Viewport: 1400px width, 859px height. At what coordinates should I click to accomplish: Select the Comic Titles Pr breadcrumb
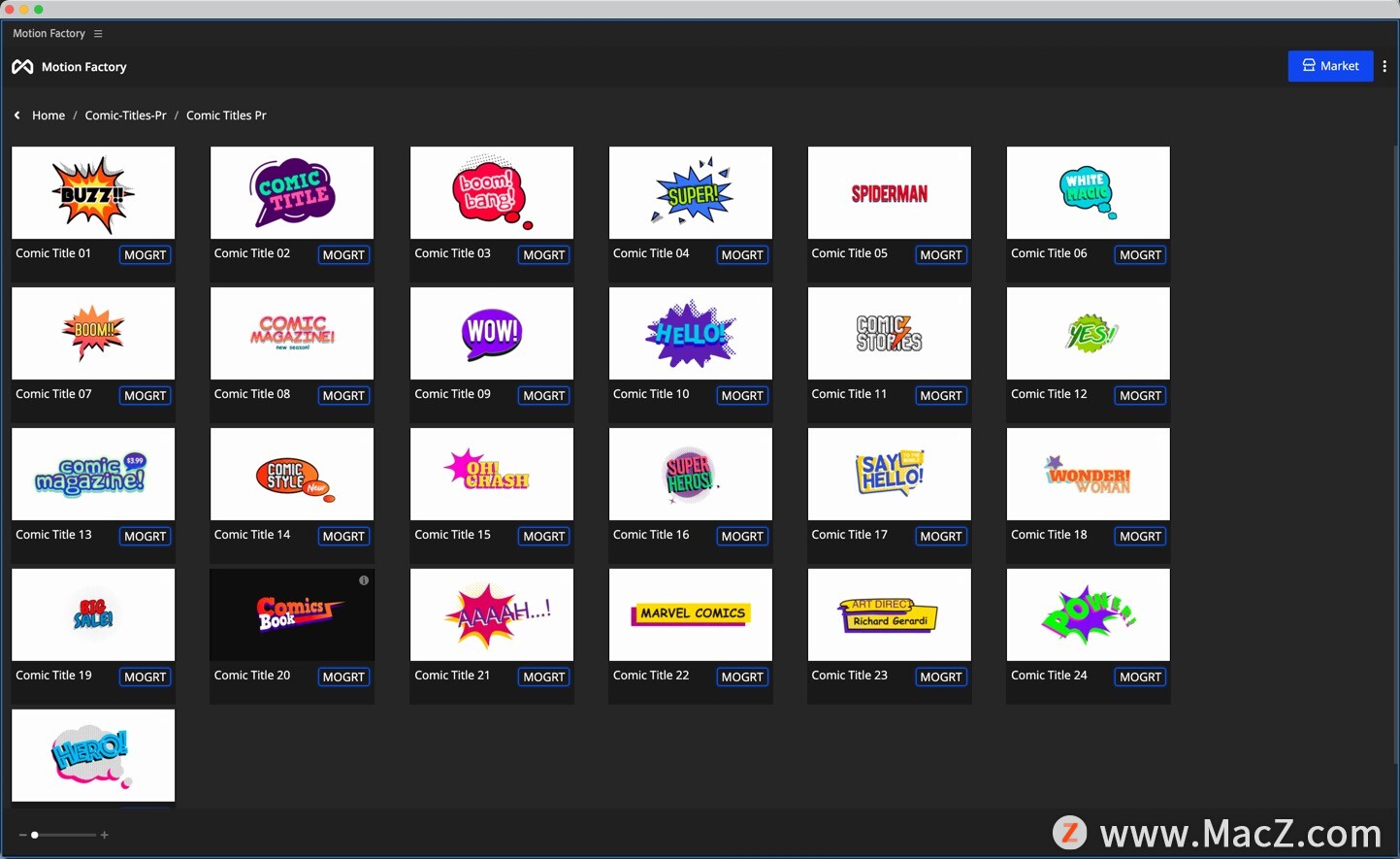pyautogui.click(x=226, y=116)
